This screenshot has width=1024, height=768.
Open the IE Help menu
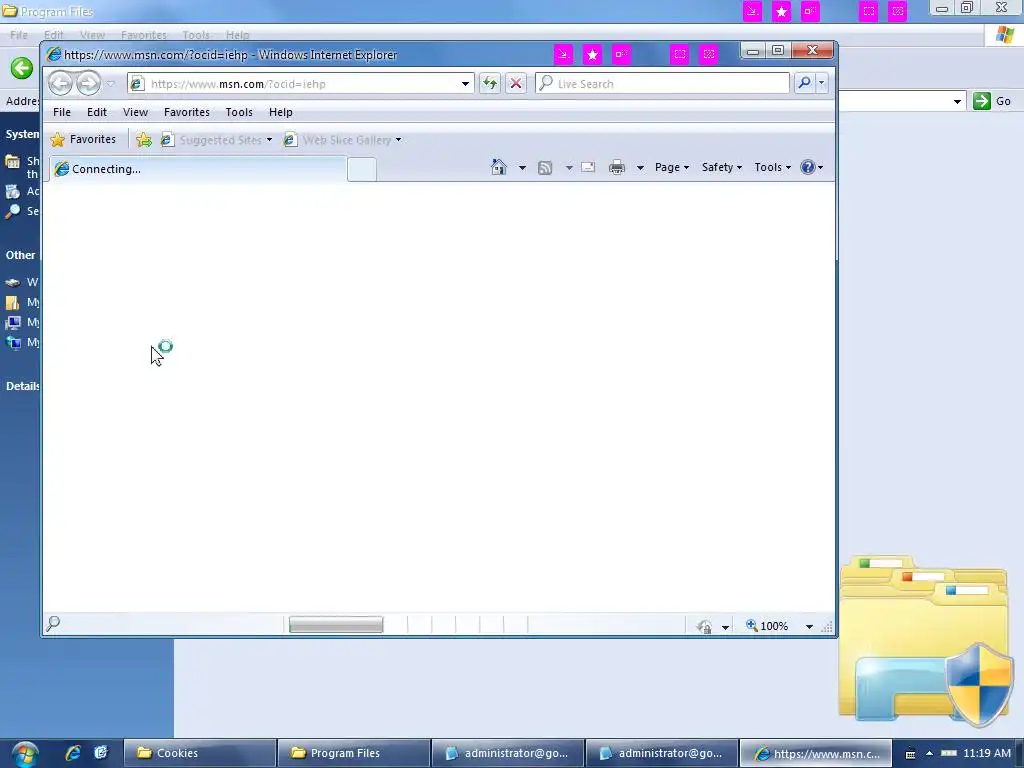[x=281, y=112]
